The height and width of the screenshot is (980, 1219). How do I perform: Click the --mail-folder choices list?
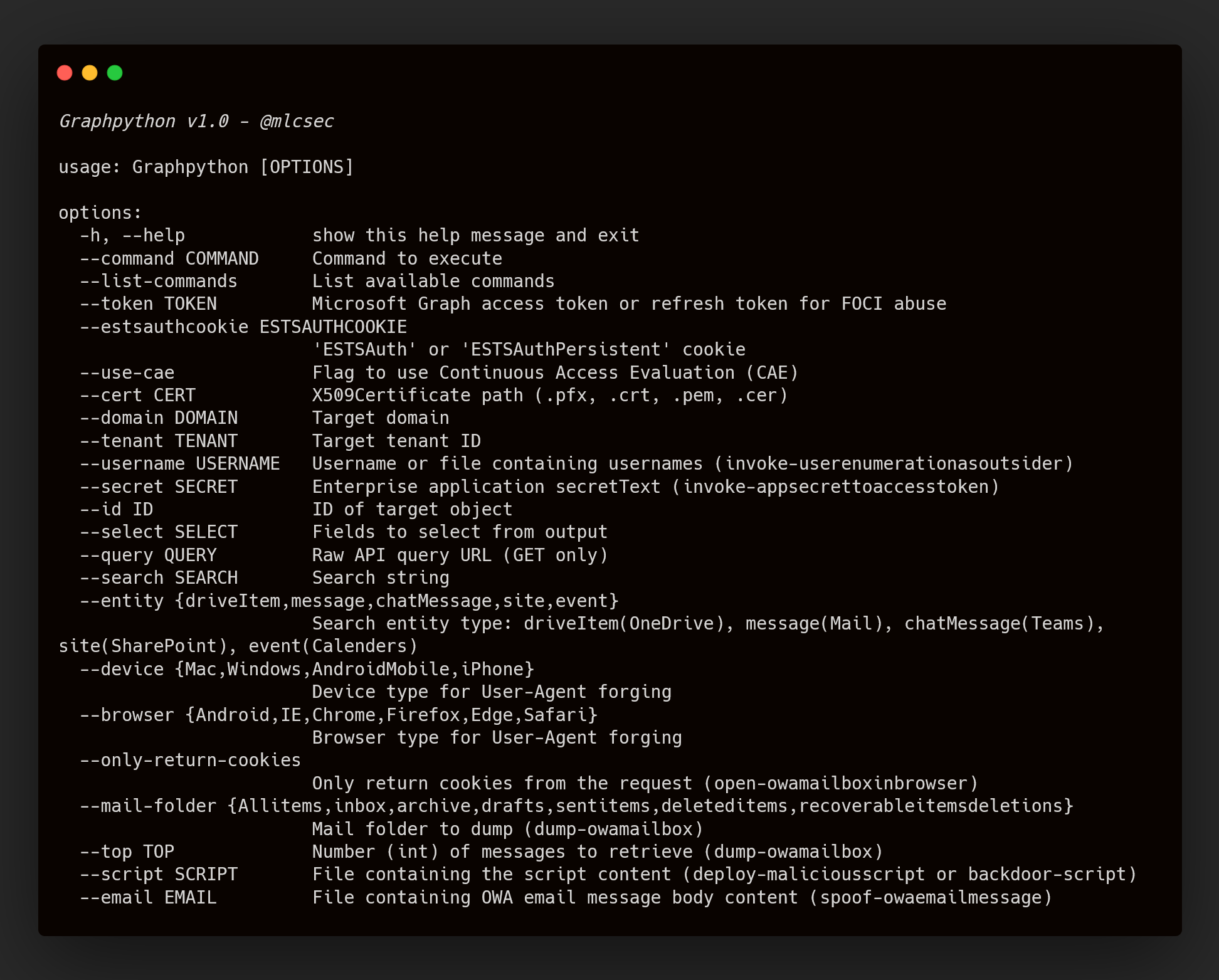(x=650, y=806)
